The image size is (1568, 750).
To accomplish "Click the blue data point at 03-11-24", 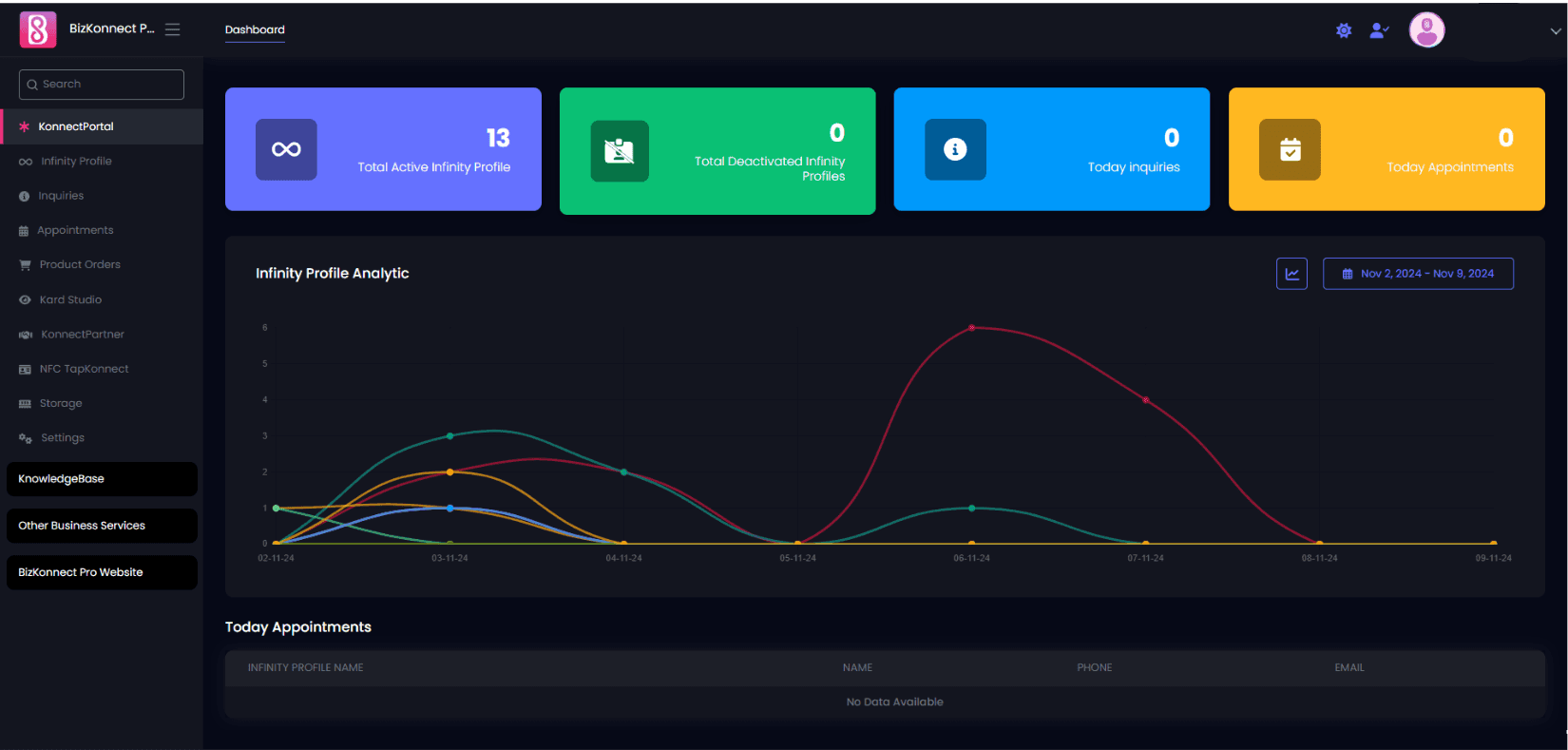I will (450, 509).
